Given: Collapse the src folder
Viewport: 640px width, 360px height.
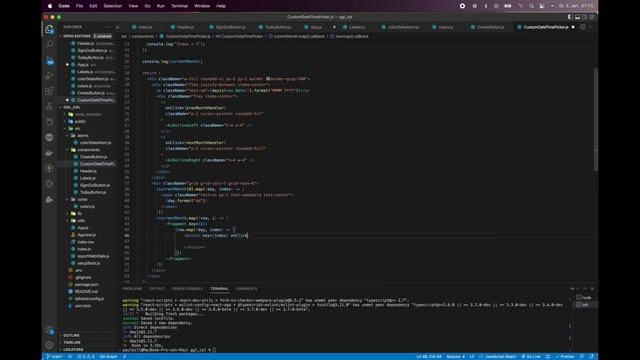Looking at the screenshot, I should tap(87, 128).
